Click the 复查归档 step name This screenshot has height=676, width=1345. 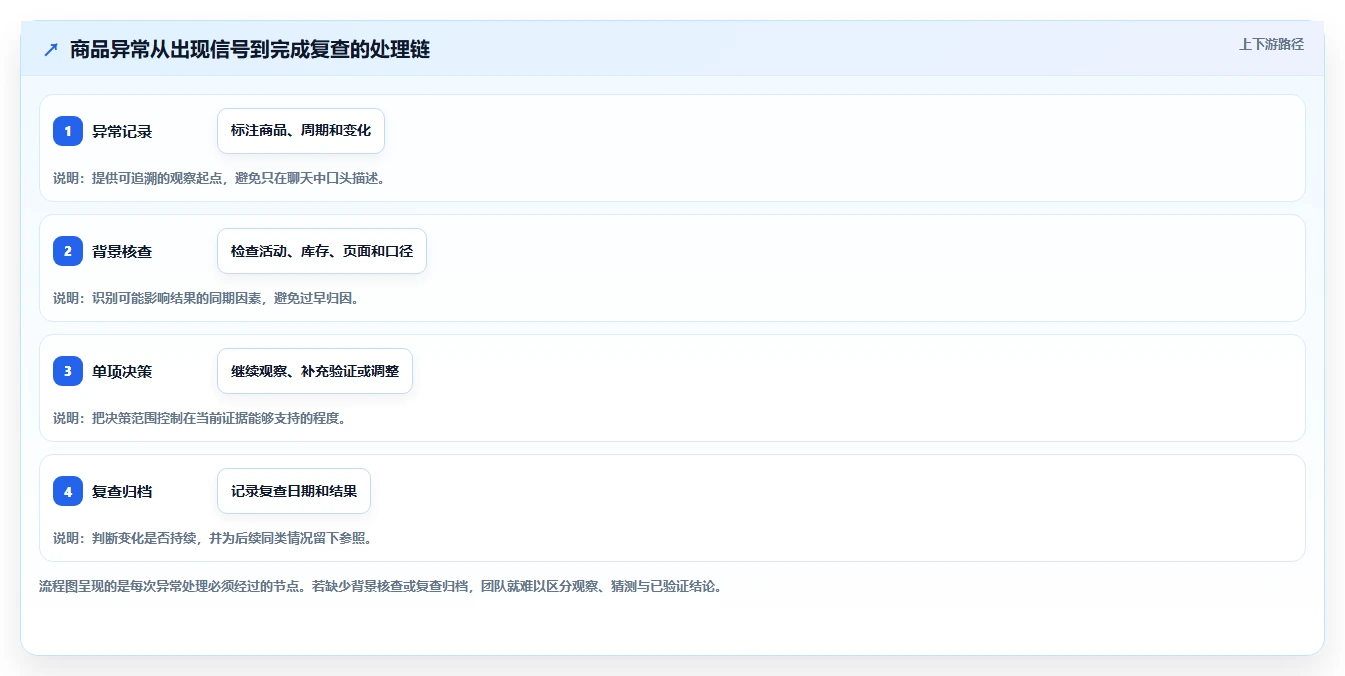[x=122, y=491]
